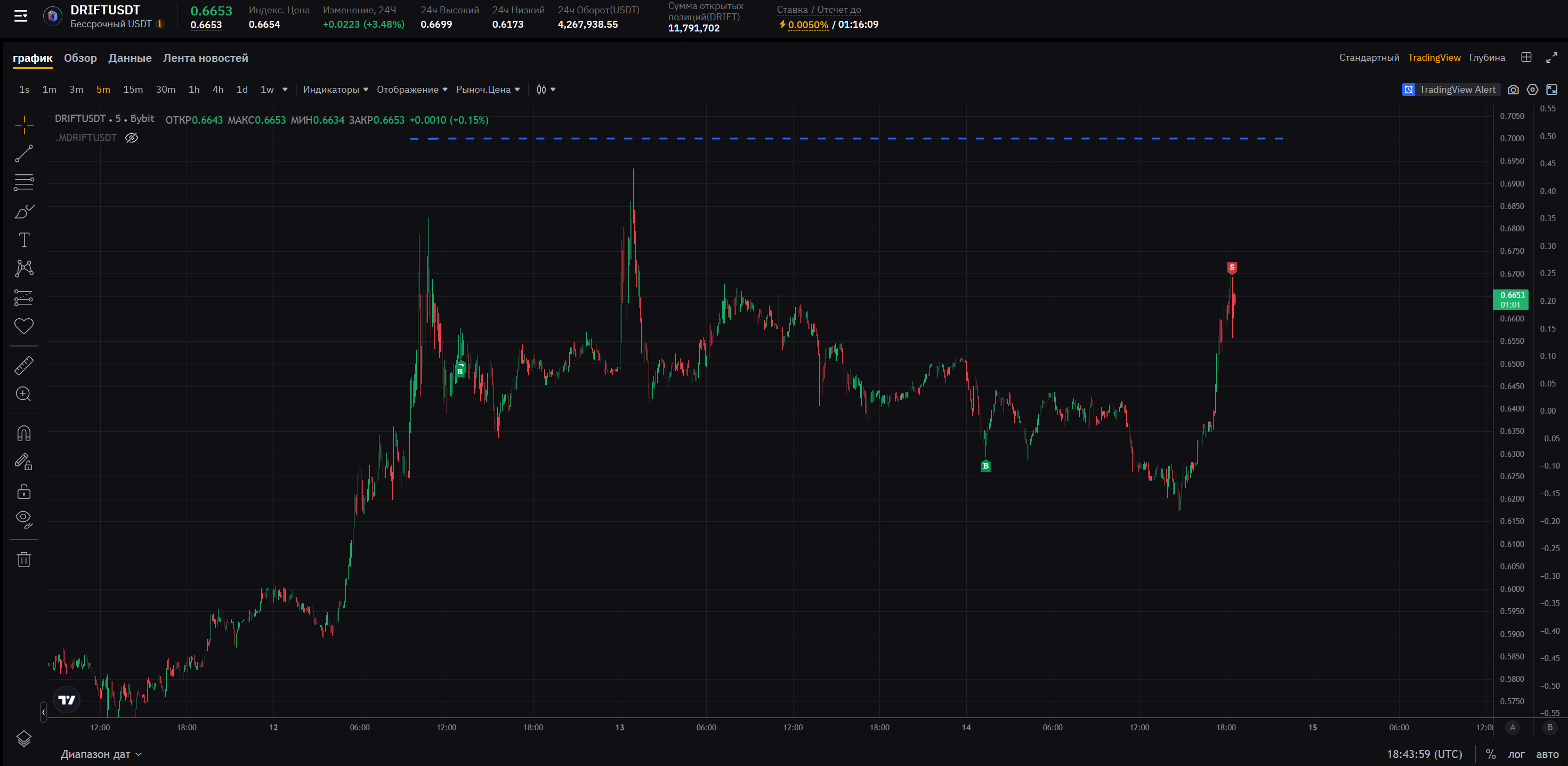This screenshot has height=766, width=1568.
Task: Open the heart favorites tool
Action: (24, 326)
